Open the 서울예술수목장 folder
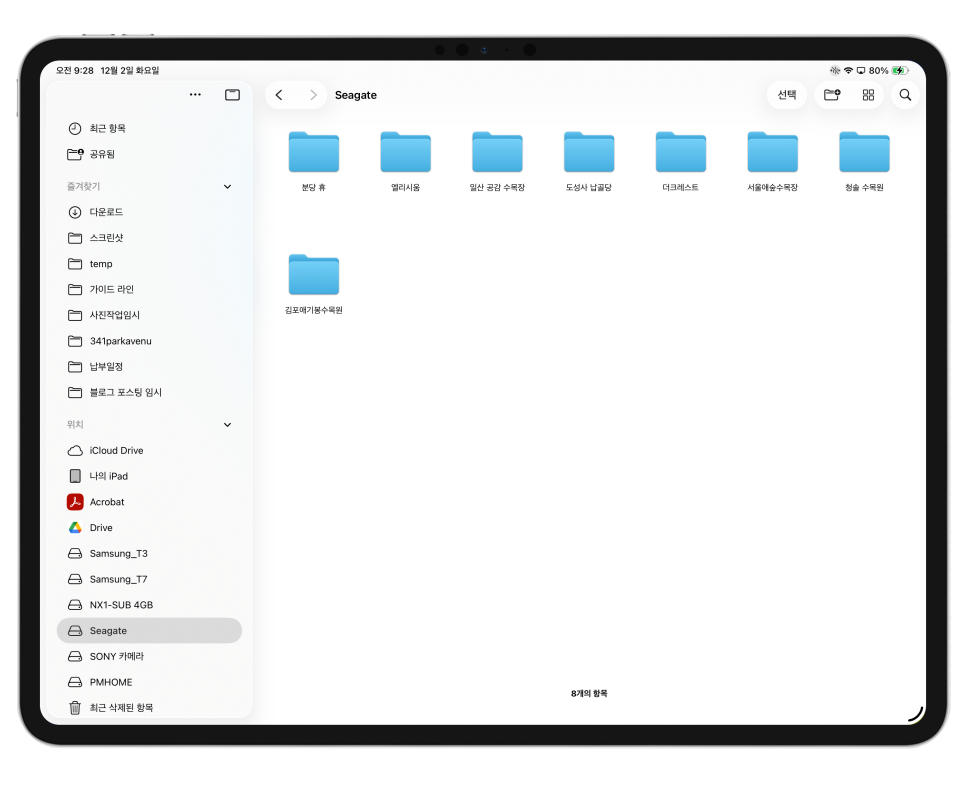Viewport: 966px width, 785px height. point(773,160)
